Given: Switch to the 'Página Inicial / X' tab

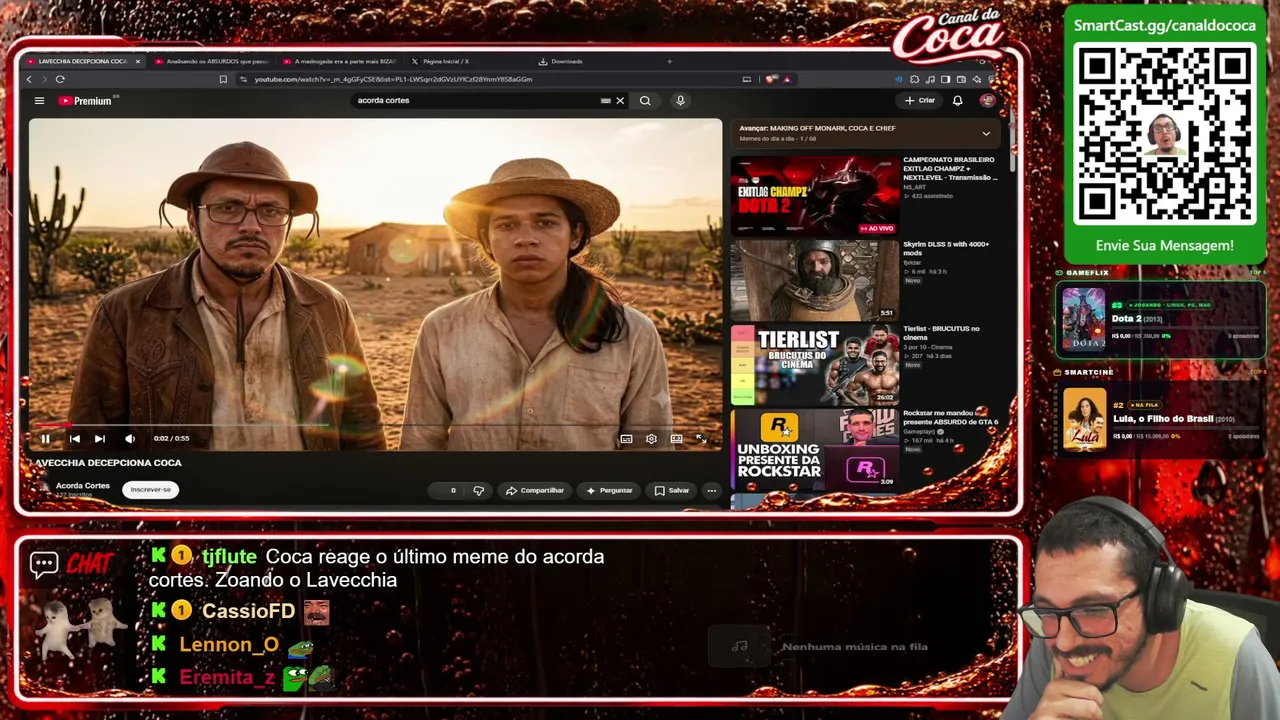Looking at the screenshot, I should [440, 61].
